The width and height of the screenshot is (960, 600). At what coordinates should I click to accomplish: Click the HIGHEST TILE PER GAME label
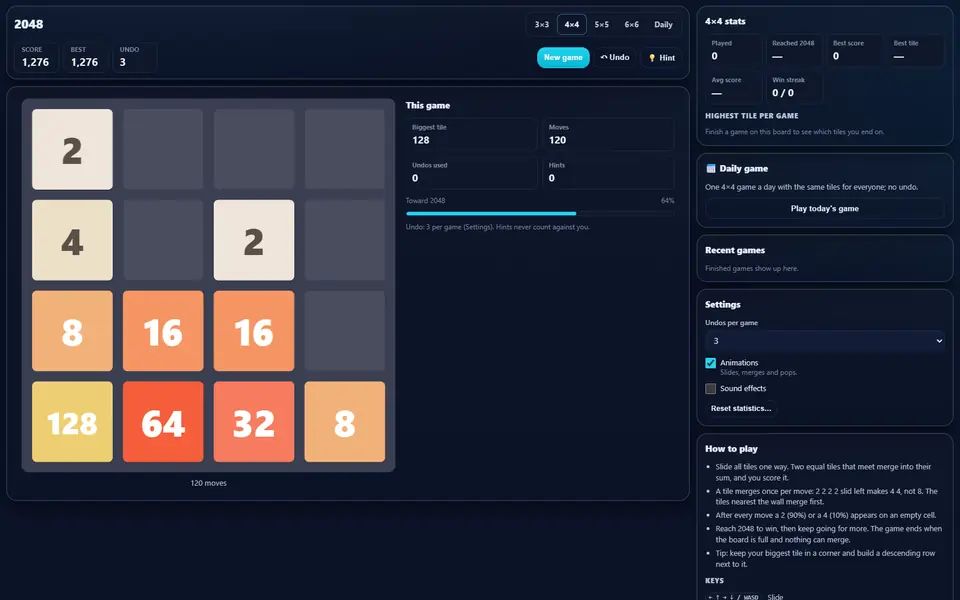coord(751,116)
